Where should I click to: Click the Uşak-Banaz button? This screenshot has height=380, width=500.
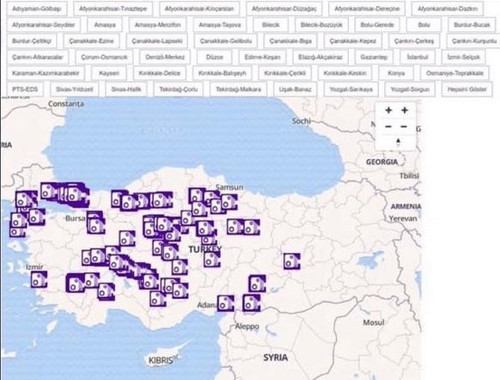tap(295, 89)
